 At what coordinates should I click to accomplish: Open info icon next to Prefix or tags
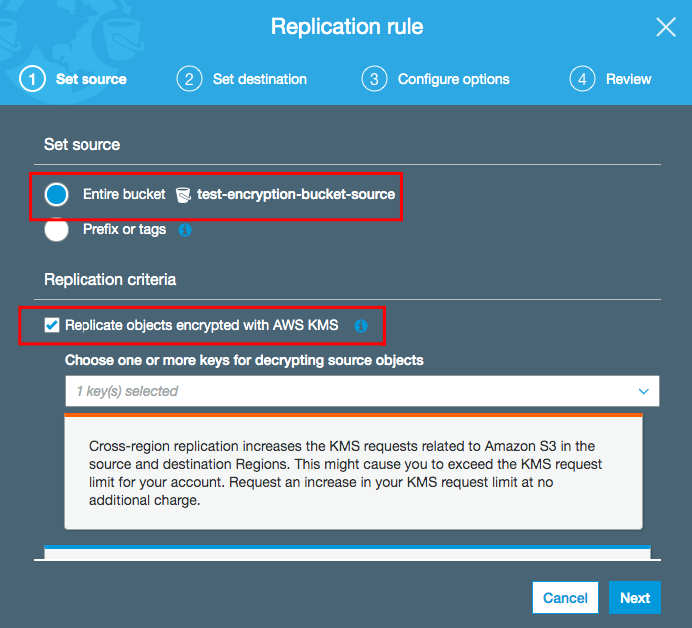tap(185, 230)
